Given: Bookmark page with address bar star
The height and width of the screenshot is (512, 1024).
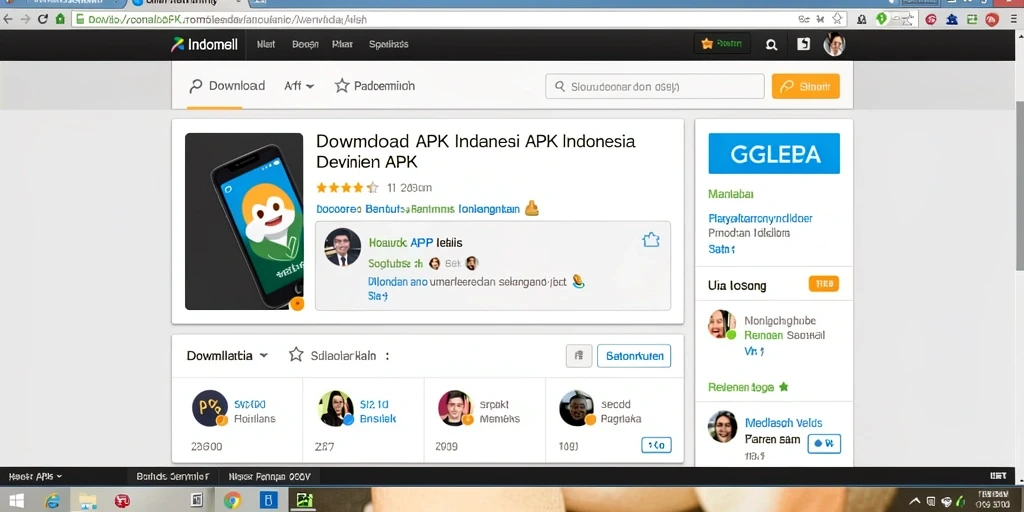Looking at the screenshot, I should [837, 20].
